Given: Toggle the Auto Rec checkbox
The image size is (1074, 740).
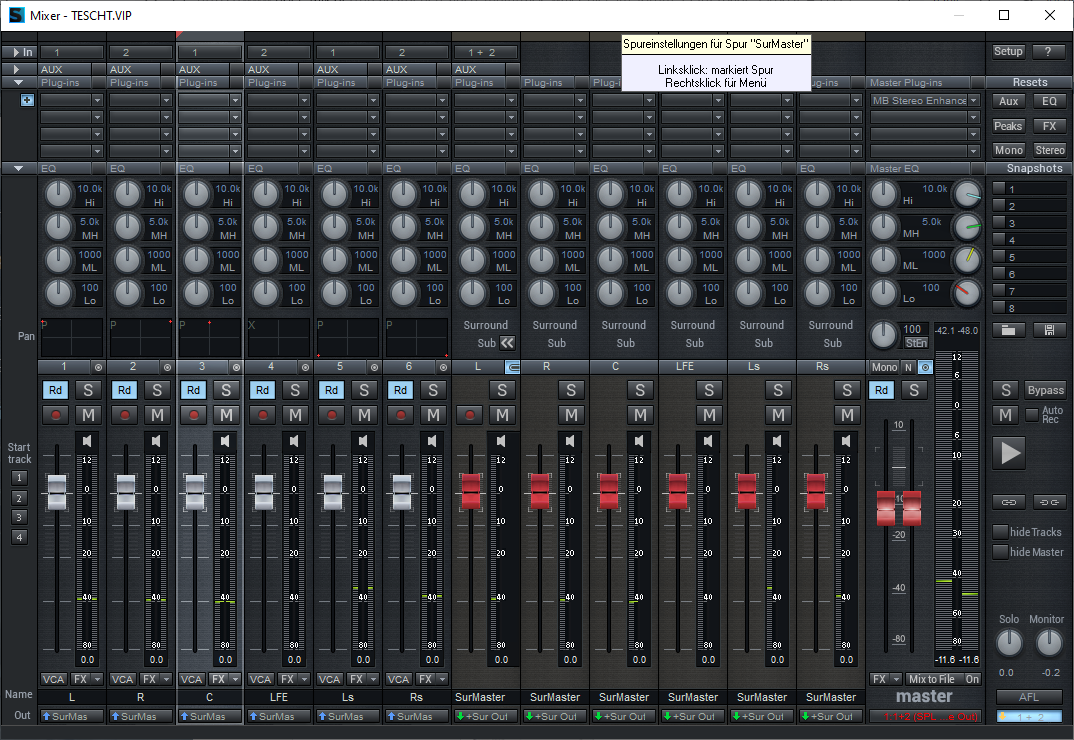Looking at the screenshot, I should click(x=1032, y=414).
